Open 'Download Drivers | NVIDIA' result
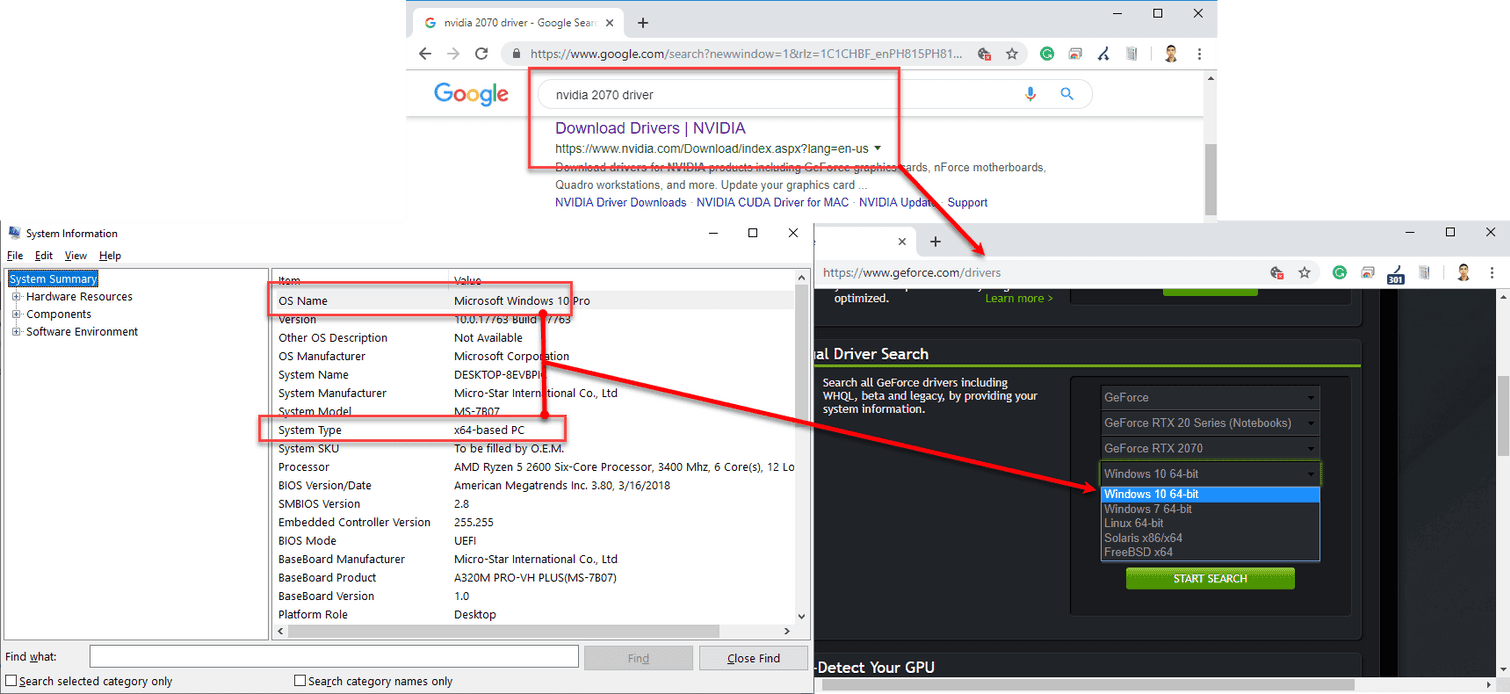 pyautogui.click(x=650, y=128)
